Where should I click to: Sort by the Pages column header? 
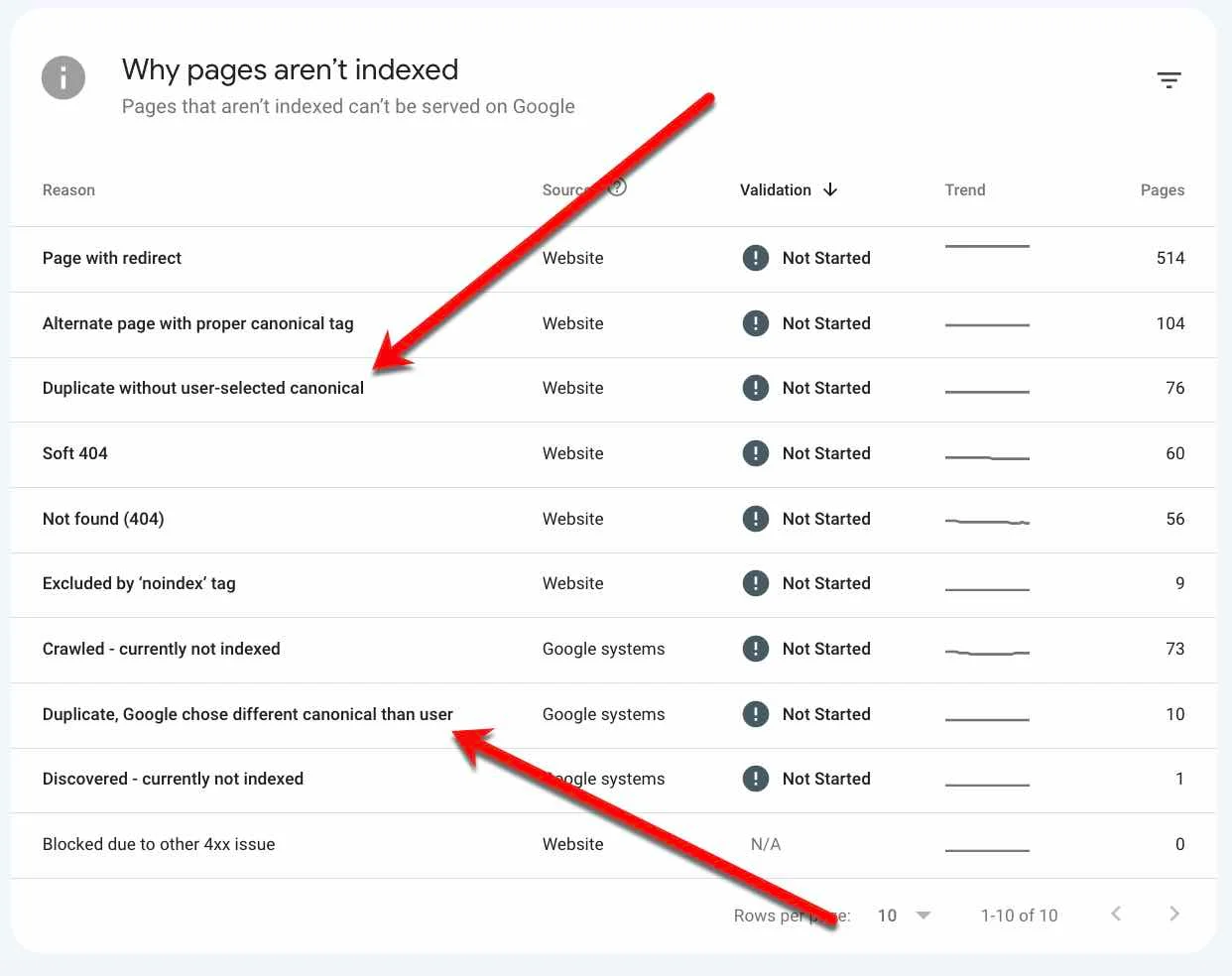(x=1163, y=189)
